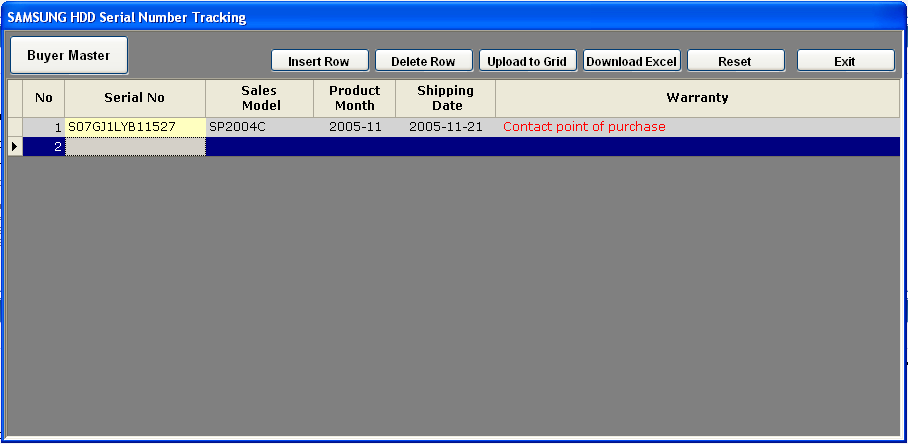The height and width of the screenshot is (444, 908).
Task: Select the SP2004C sales model cell
Action: [260, 127]
